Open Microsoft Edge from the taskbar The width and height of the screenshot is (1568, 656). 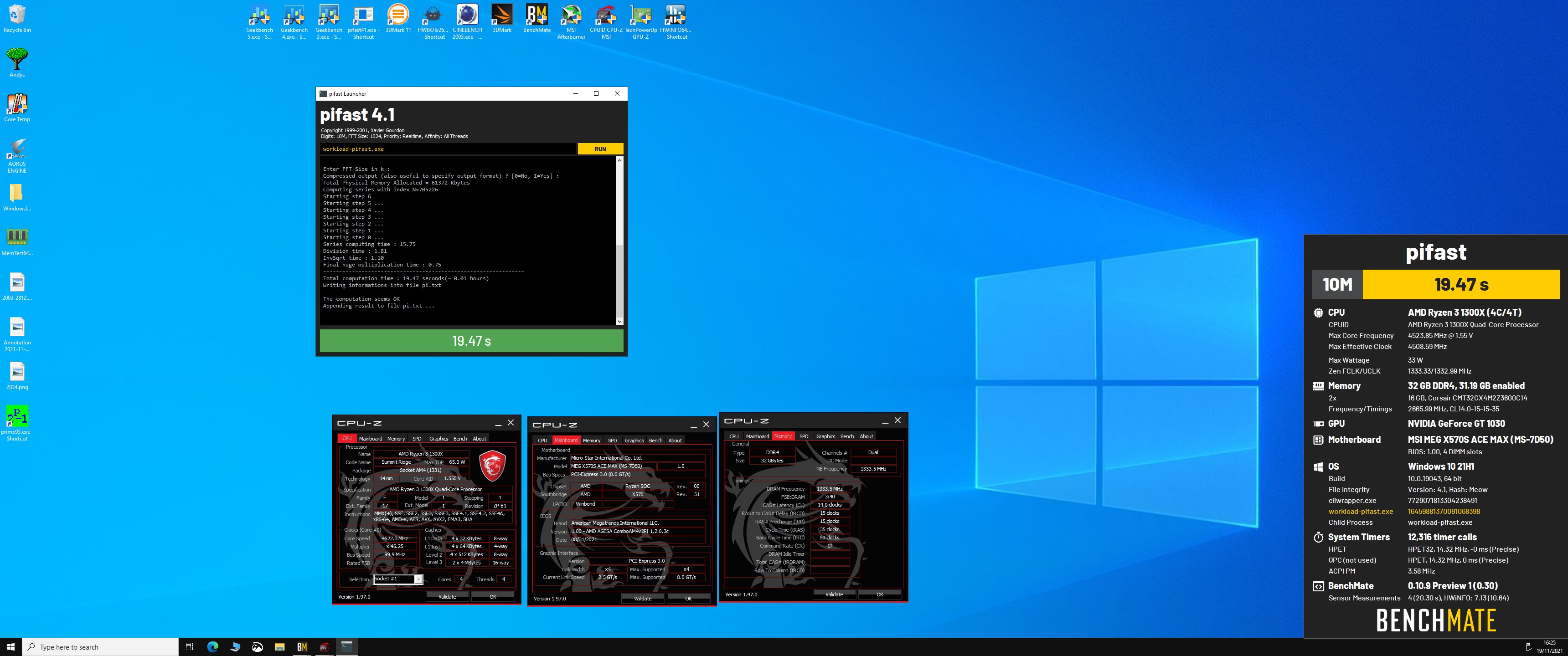click(x=212, y=647)
